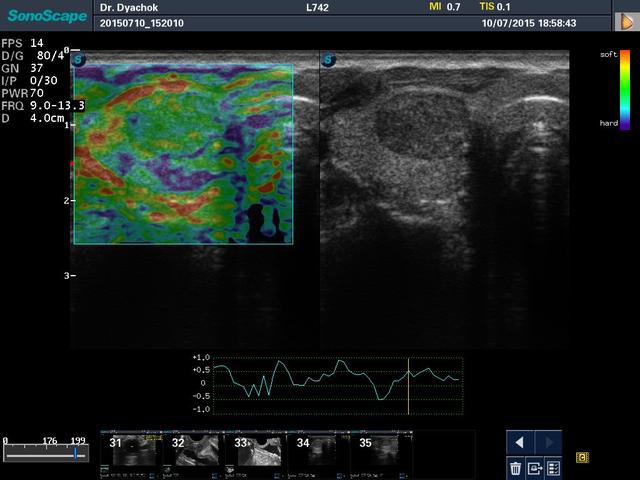This screenshot has width=640, height=480.
Task: Click the report layout icon right of export
Action: [553, 467]
